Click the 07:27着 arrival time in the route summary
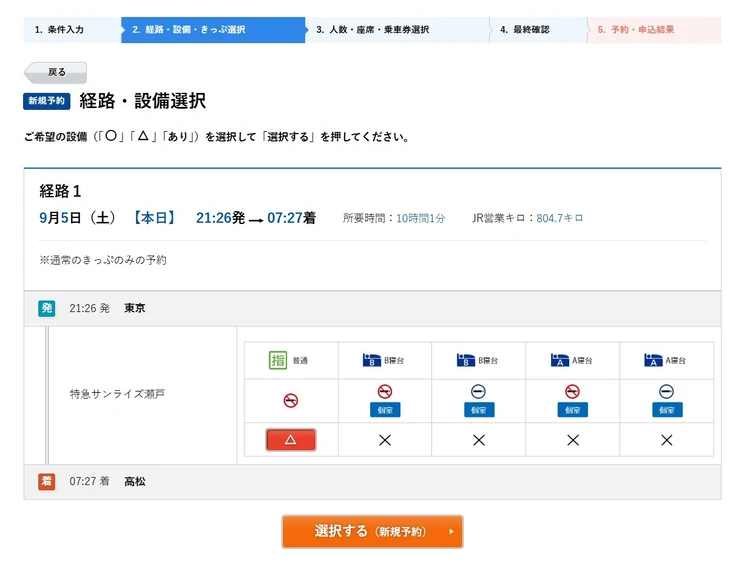Image resolution: width=750 pixels, height=570 pixels. (291, 218)
